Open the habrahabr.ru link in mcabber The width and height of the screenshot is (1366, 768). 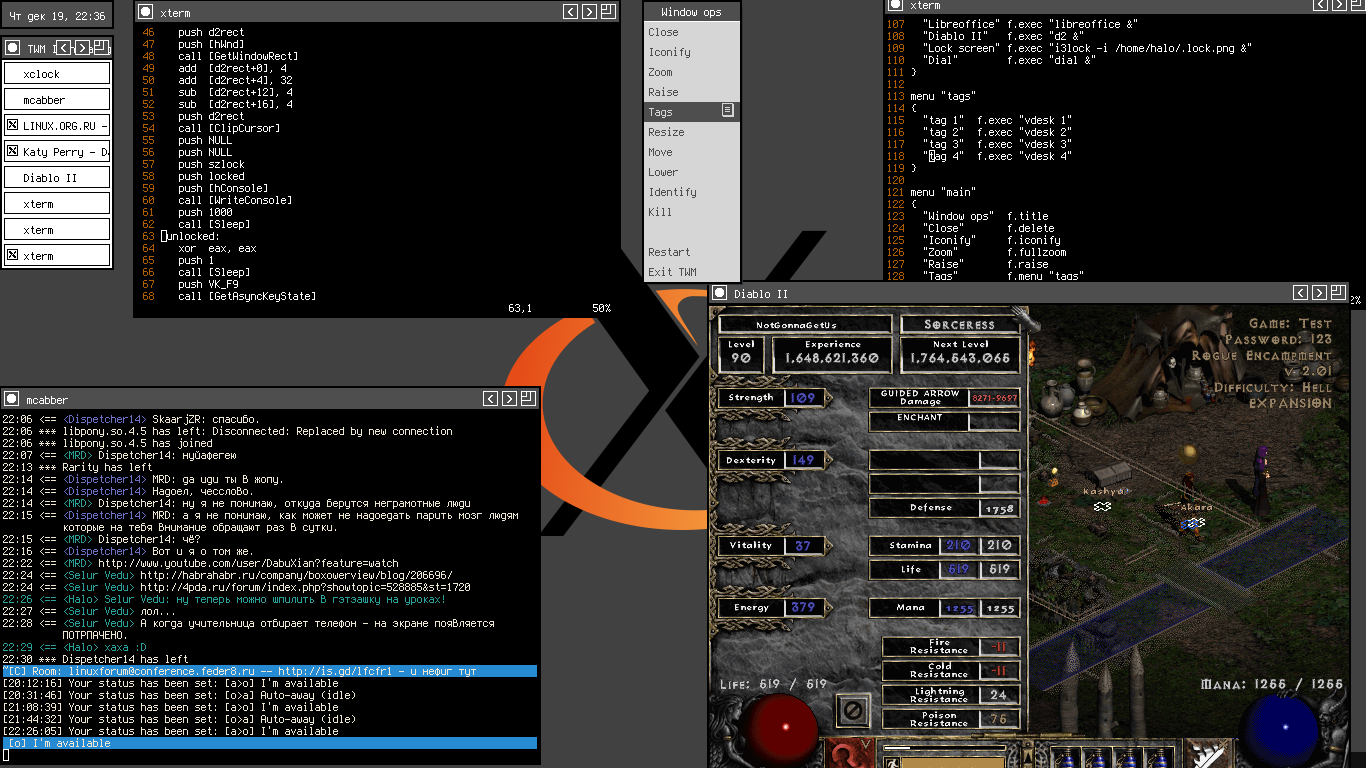296,575
